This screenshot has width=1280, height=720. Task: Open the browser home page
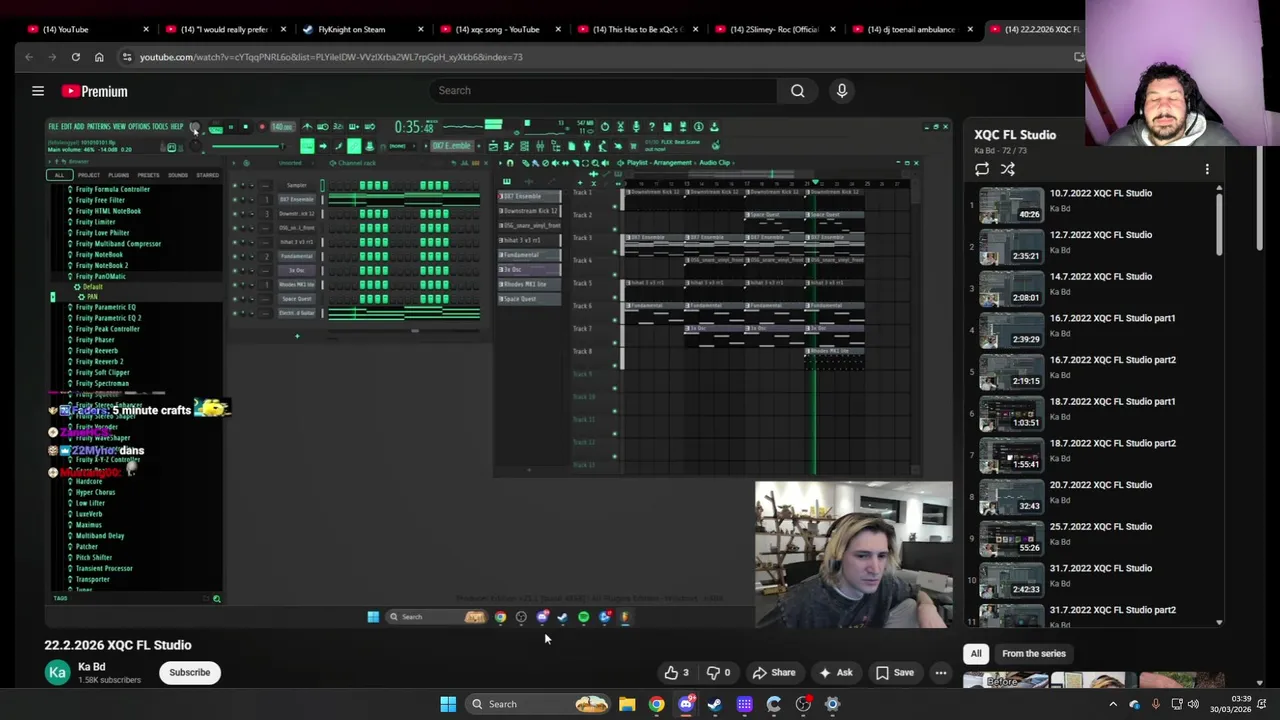(x=99, y=57)
